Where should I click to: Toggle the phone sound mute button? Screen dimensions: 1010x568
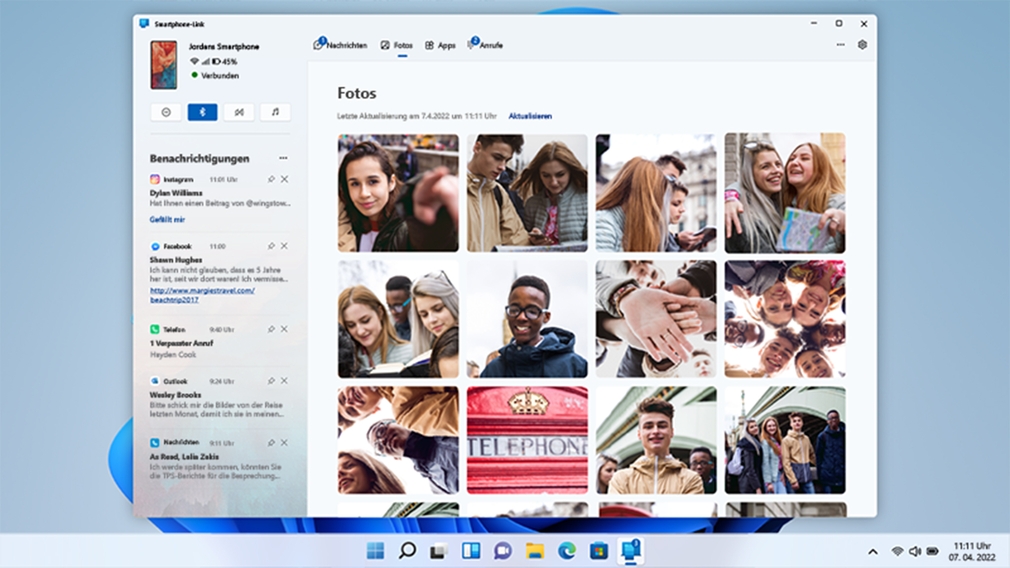(x=238, y=113)
